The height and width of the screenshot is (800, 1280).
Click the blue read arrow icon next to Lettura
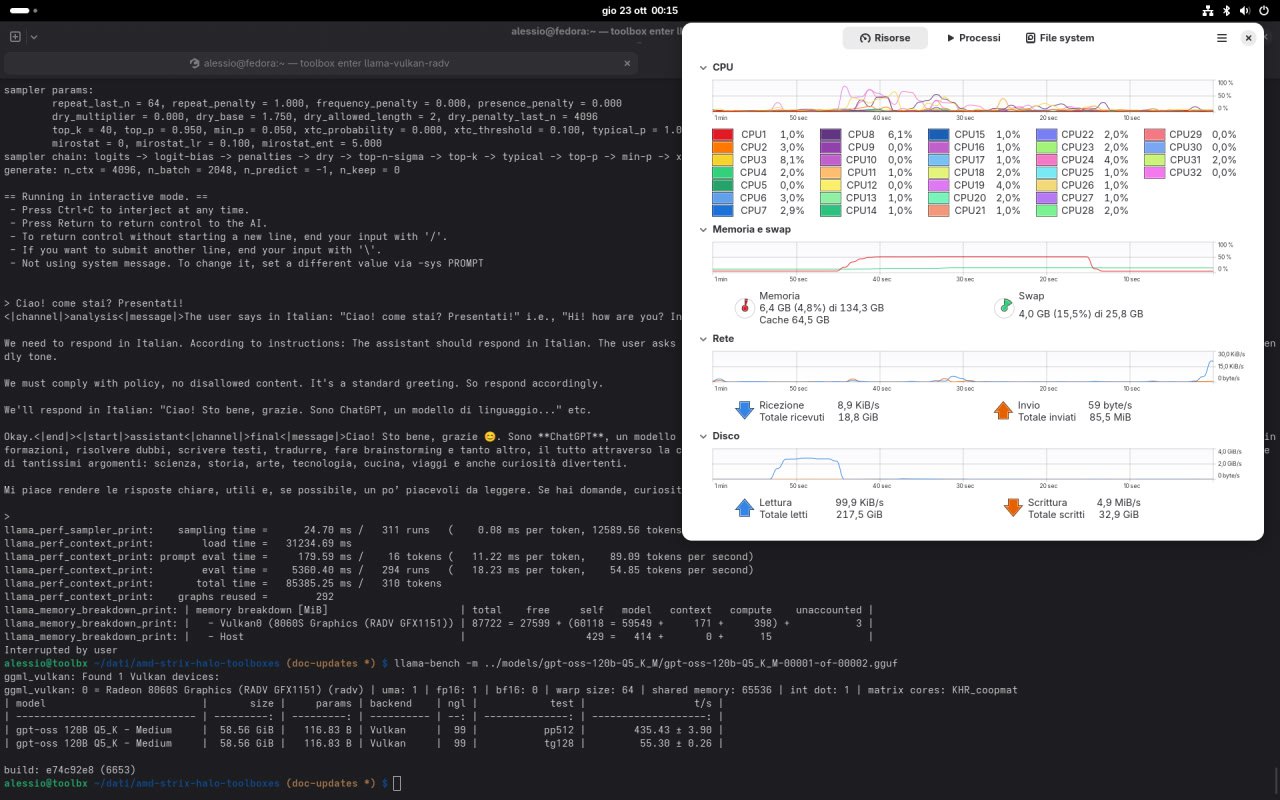click(x=744, y=508)
